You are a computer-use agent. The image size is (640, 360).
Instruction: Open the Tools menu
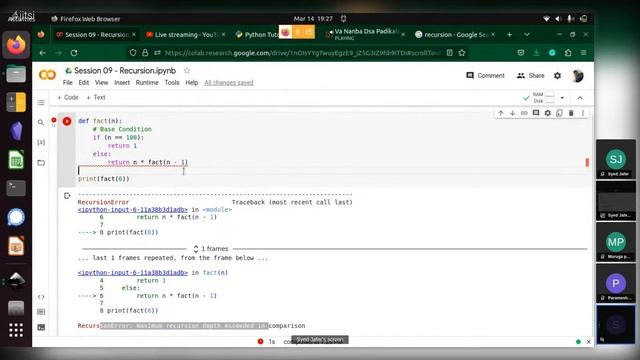pos(172,82)
